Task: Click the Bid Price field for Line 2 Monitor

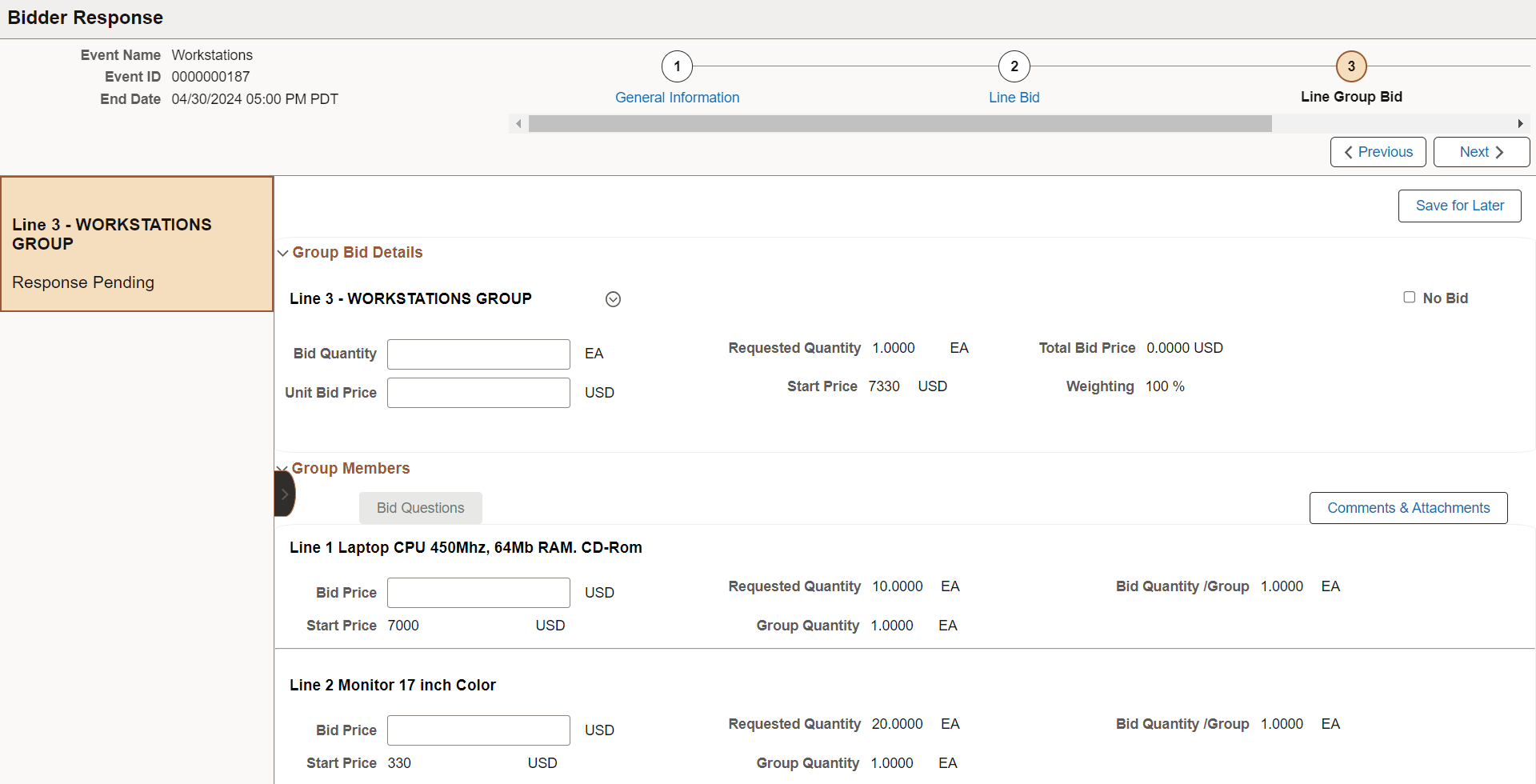Action: (x=478, y=730)
